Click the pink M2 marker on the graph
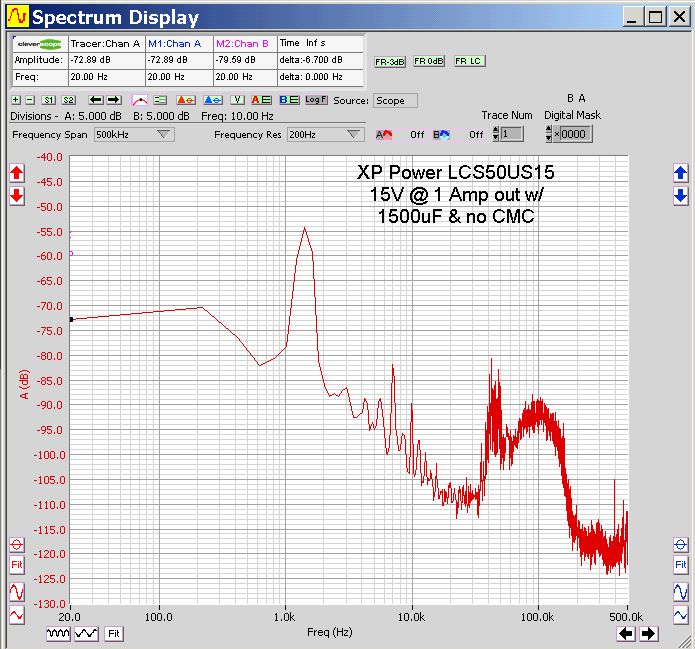Image resolution: width=695 pixels, height=649 pixels. pyautogui.click(x=71, y=254)
